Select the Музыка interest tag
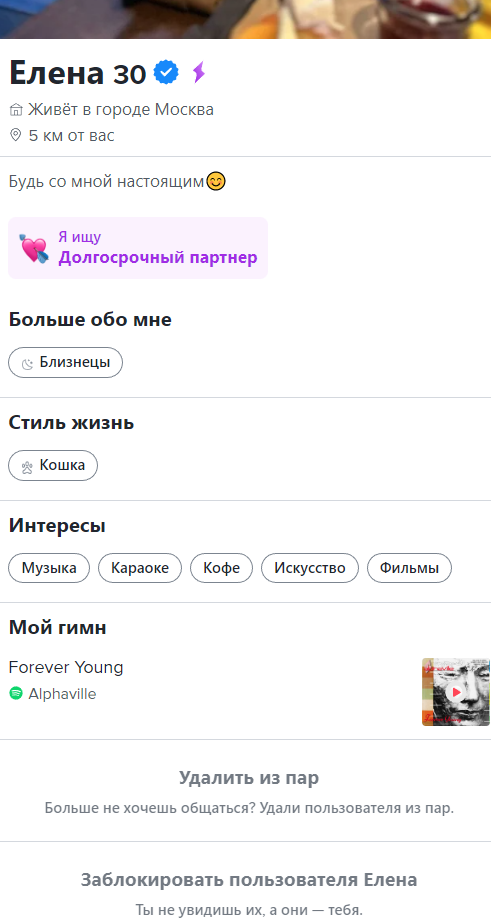491x924 pixels. click(x=49, y=568)
